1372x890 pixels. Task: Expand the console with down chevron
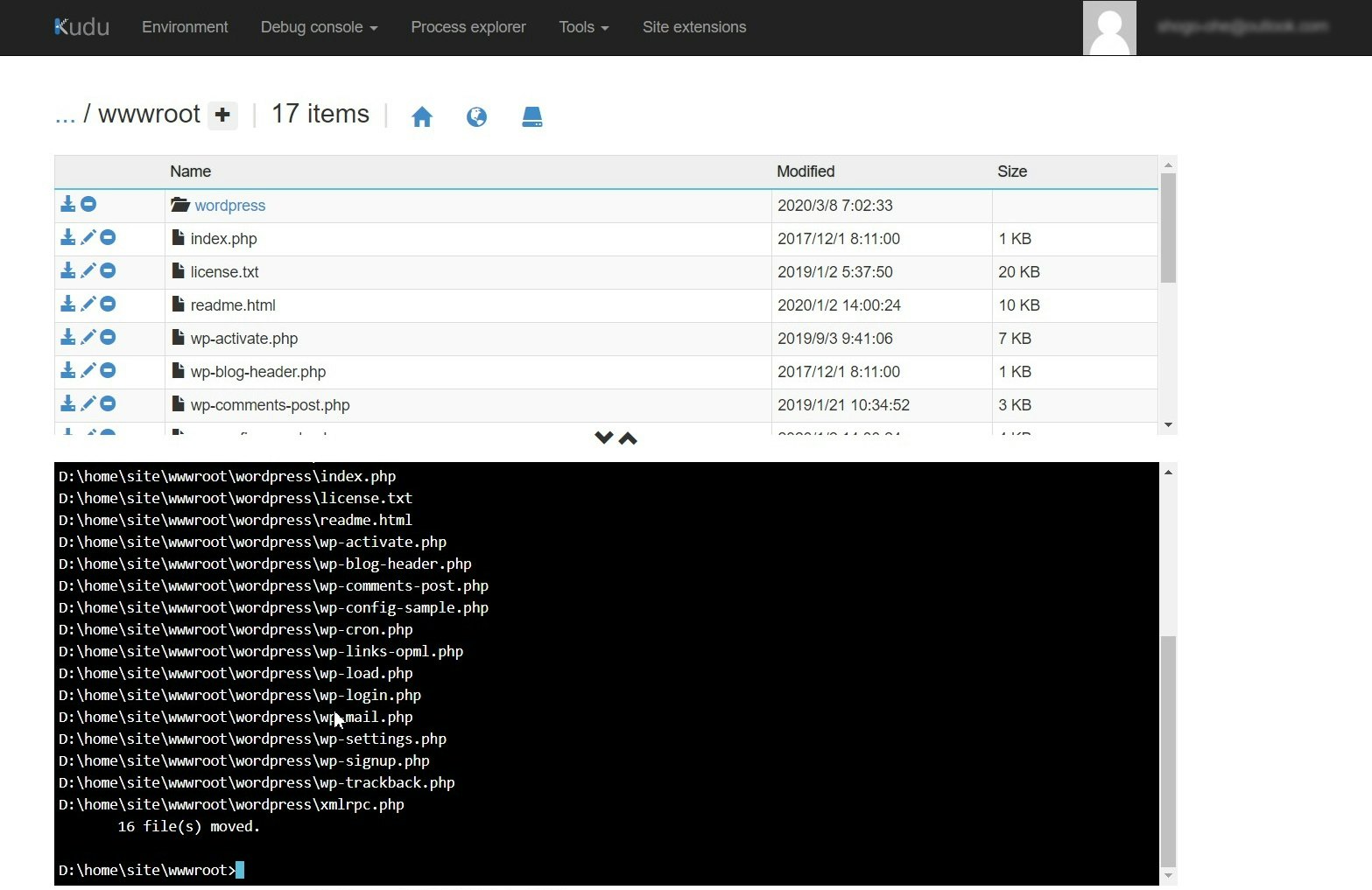[603, 438]
